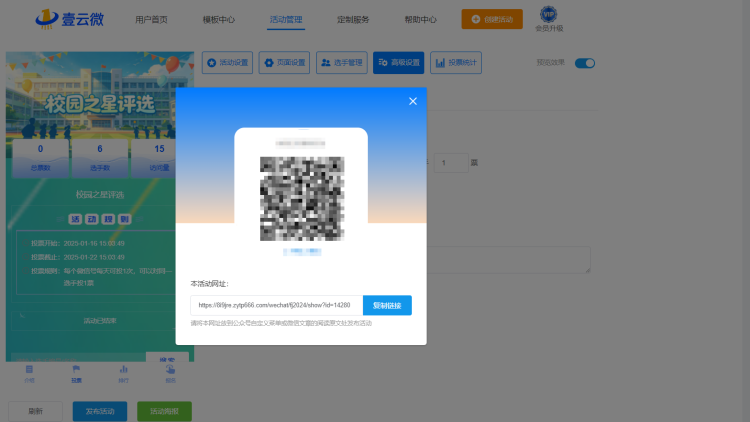Viewport: 750px width, 422px height.
Task: Open the 页面设置 tab
Action: click(x=284, y=63)
